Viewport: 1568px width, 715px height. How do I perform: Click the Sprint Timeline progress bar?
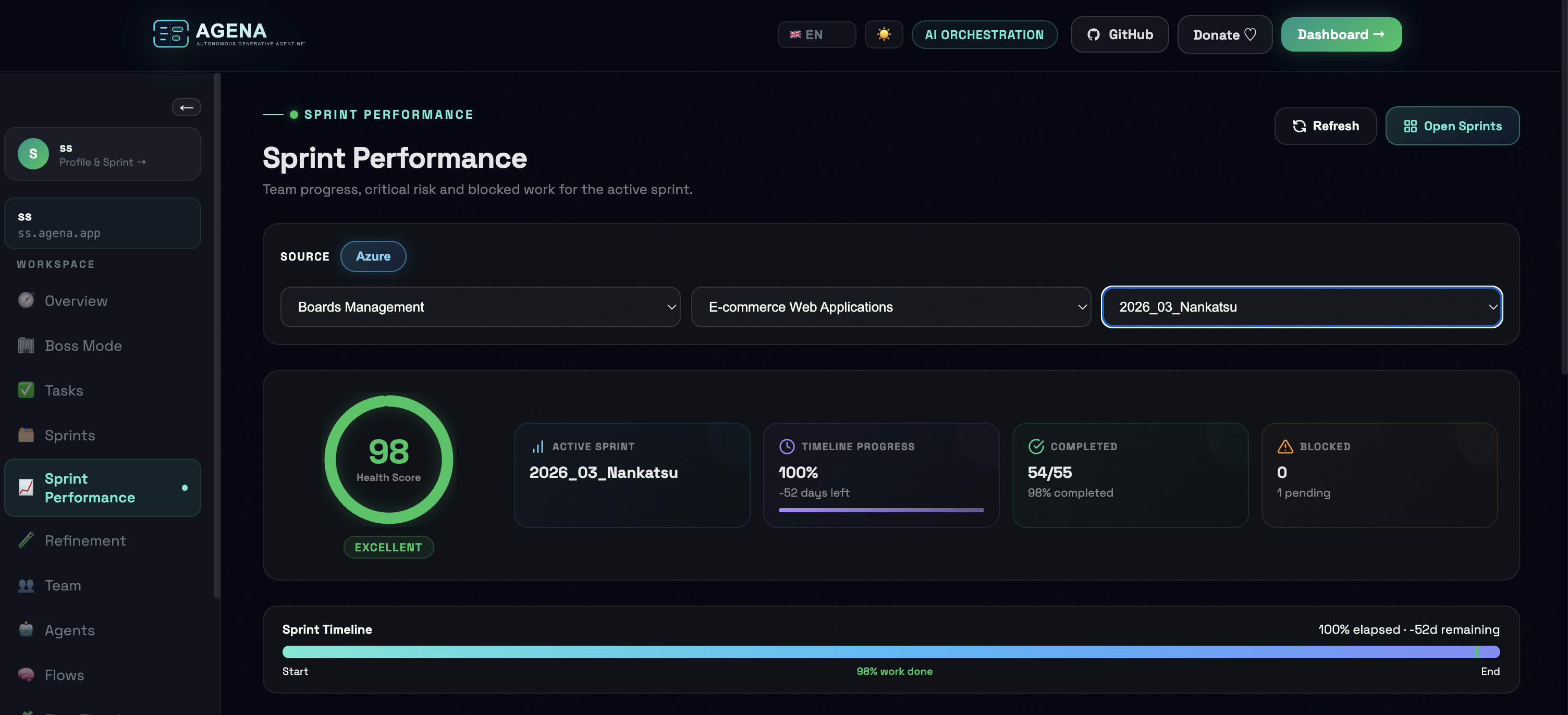pos(890,652)
